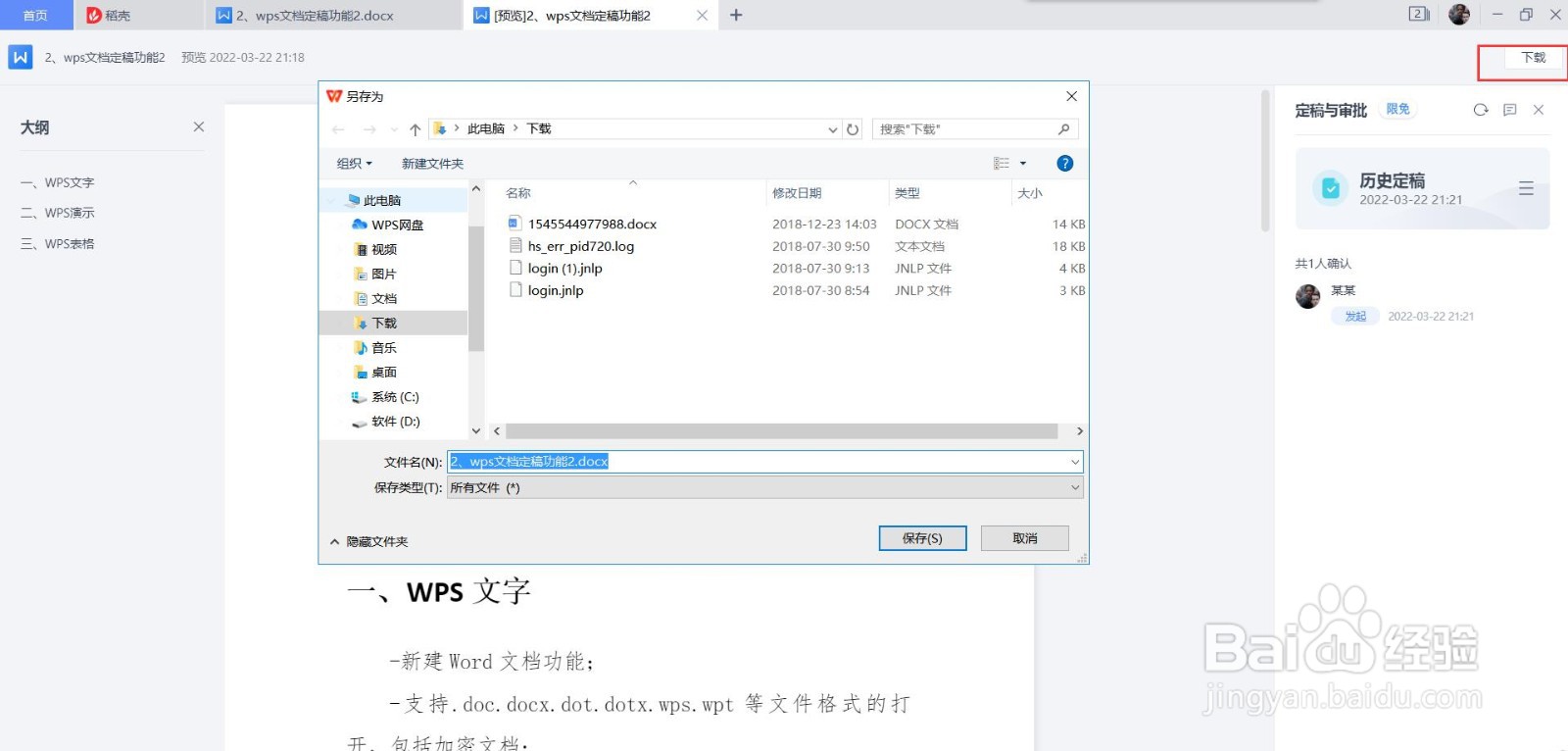Click the WPS document icon in the header
Screen dimensions: 1568x751
tap(21, 57)
